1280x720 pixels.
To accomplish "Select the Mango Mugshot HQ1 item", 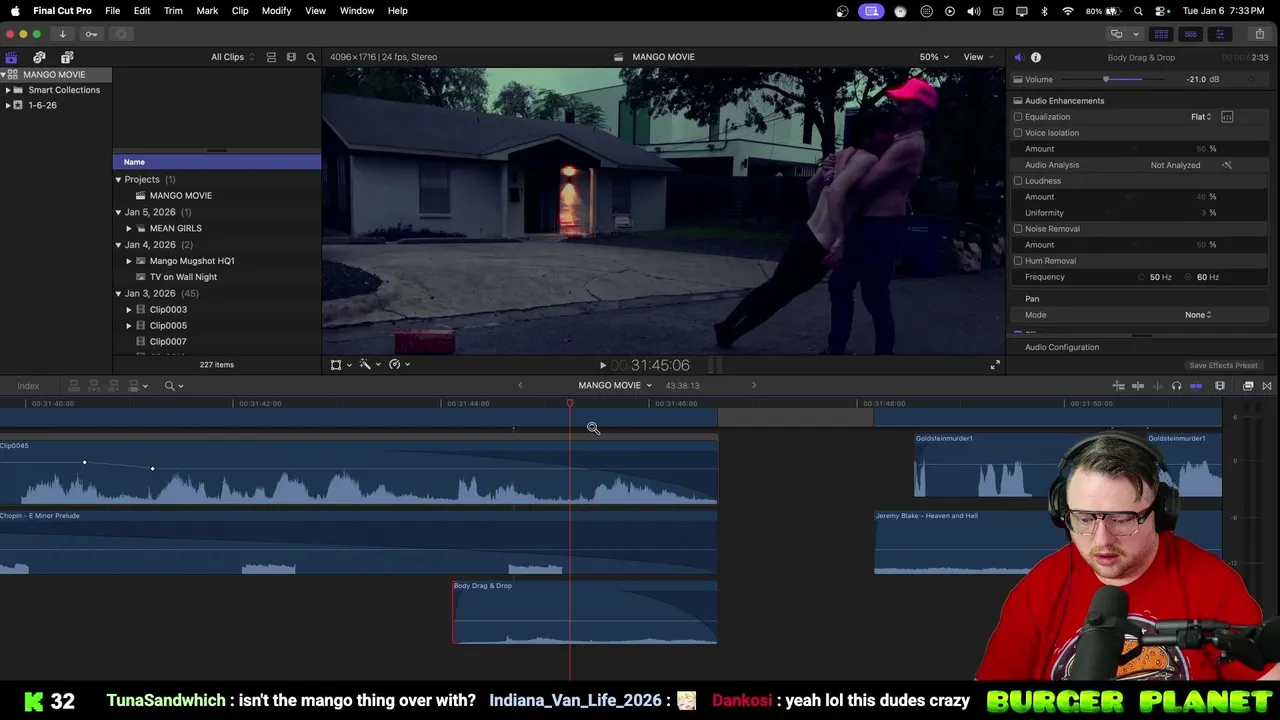I will tap(192, 261).
